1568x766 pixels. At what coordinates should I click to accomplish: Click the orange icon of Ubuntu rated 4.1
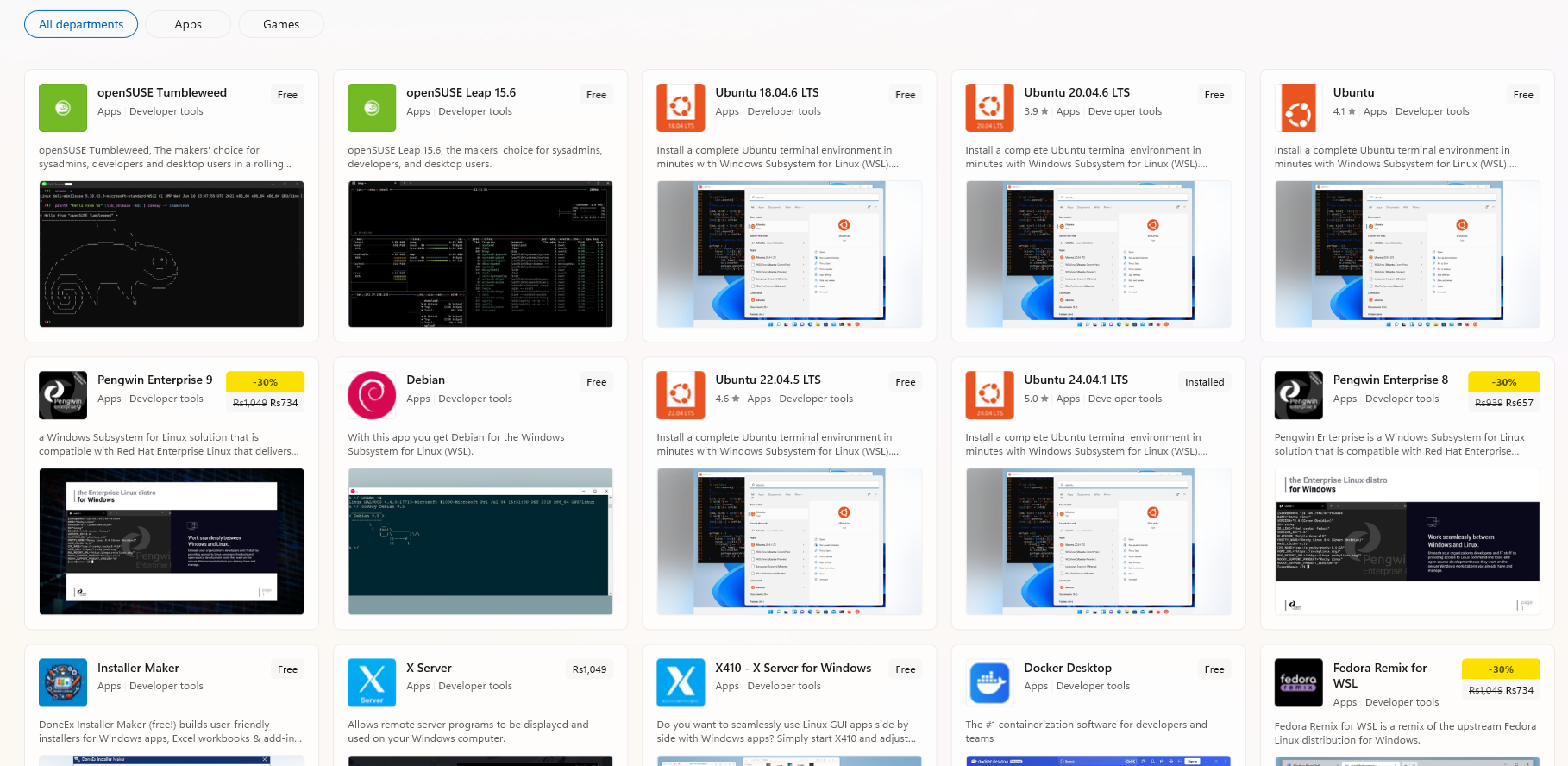(x=1298, y=108)
